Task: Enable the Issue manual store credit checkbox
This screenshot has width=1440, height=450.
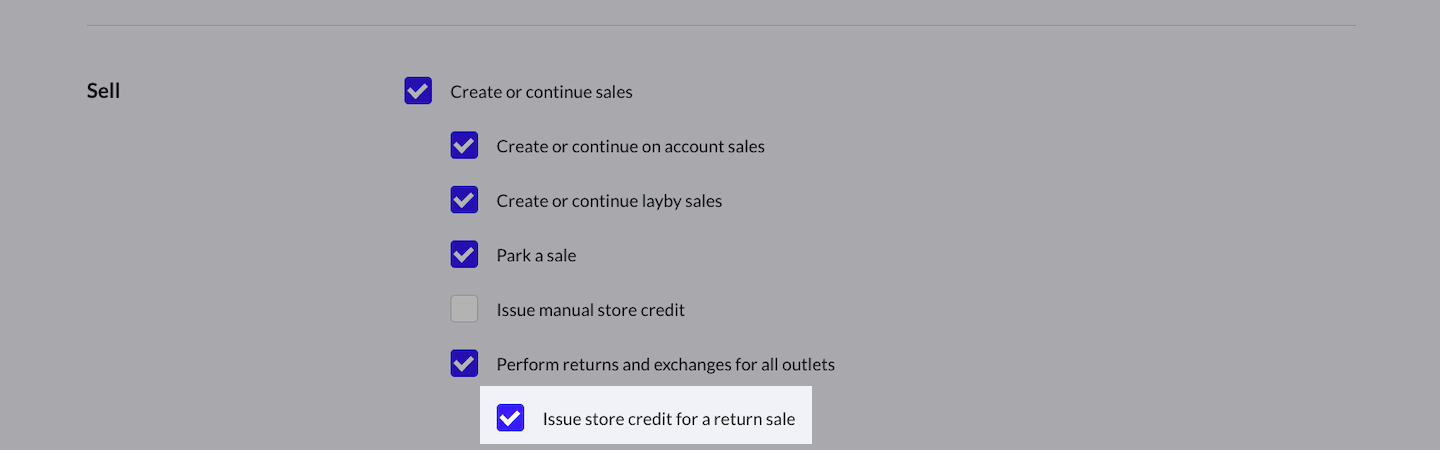Action: [x=464, y=309]
